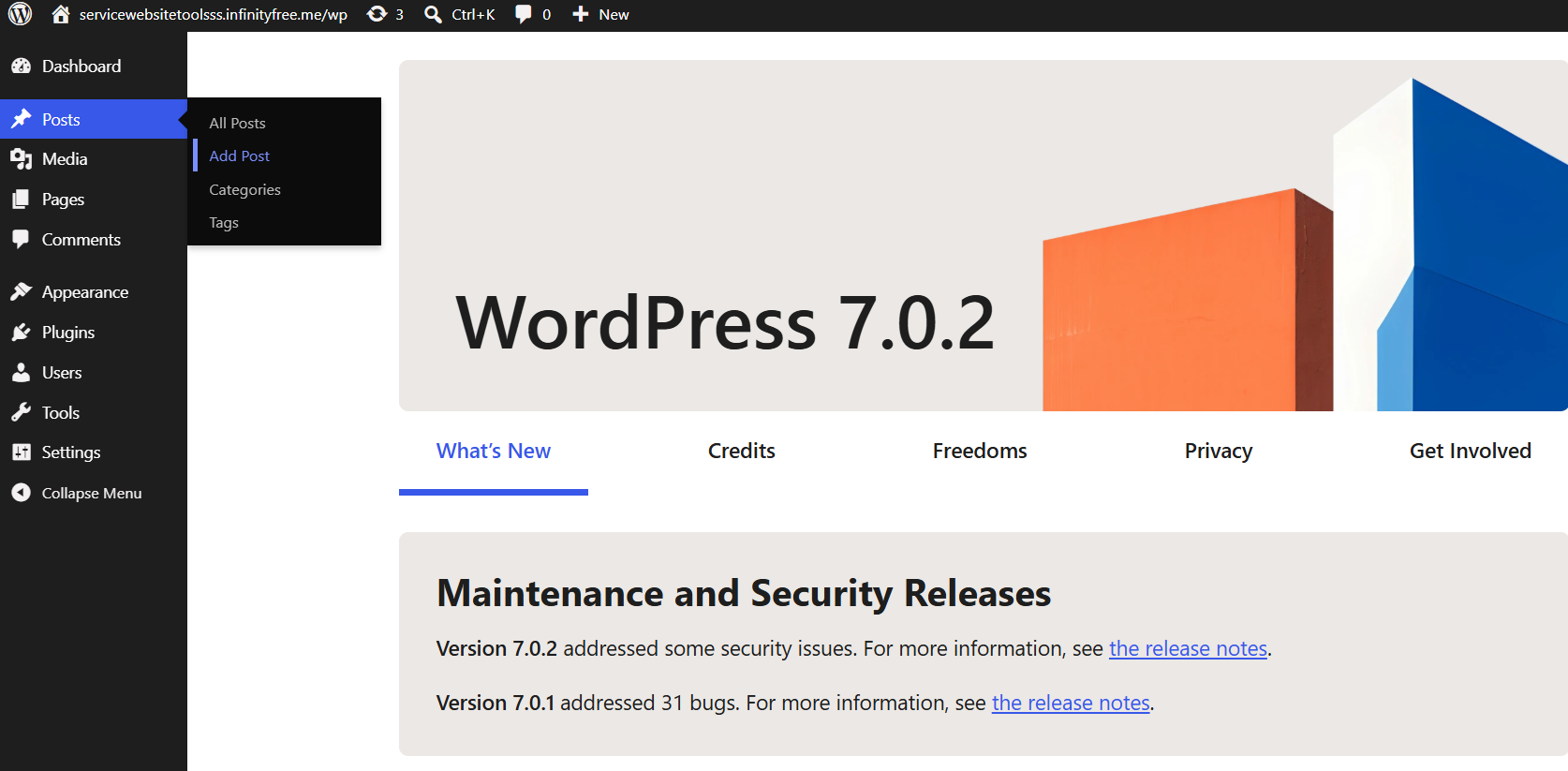Open Categories in the Posts submenu

click(x=244, y=189)
